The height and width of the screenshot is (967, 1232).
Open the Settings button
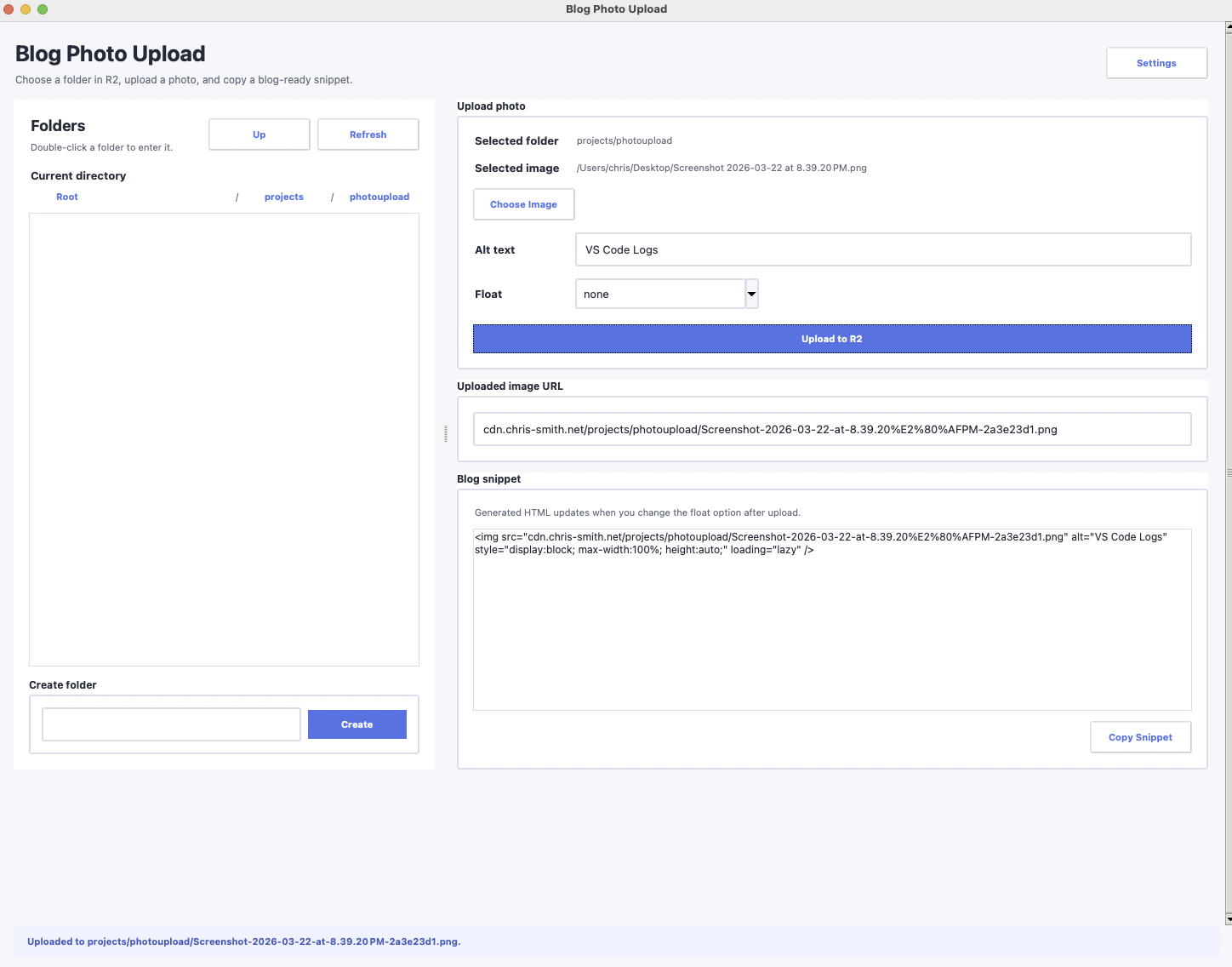click(x=1156, y=63)
